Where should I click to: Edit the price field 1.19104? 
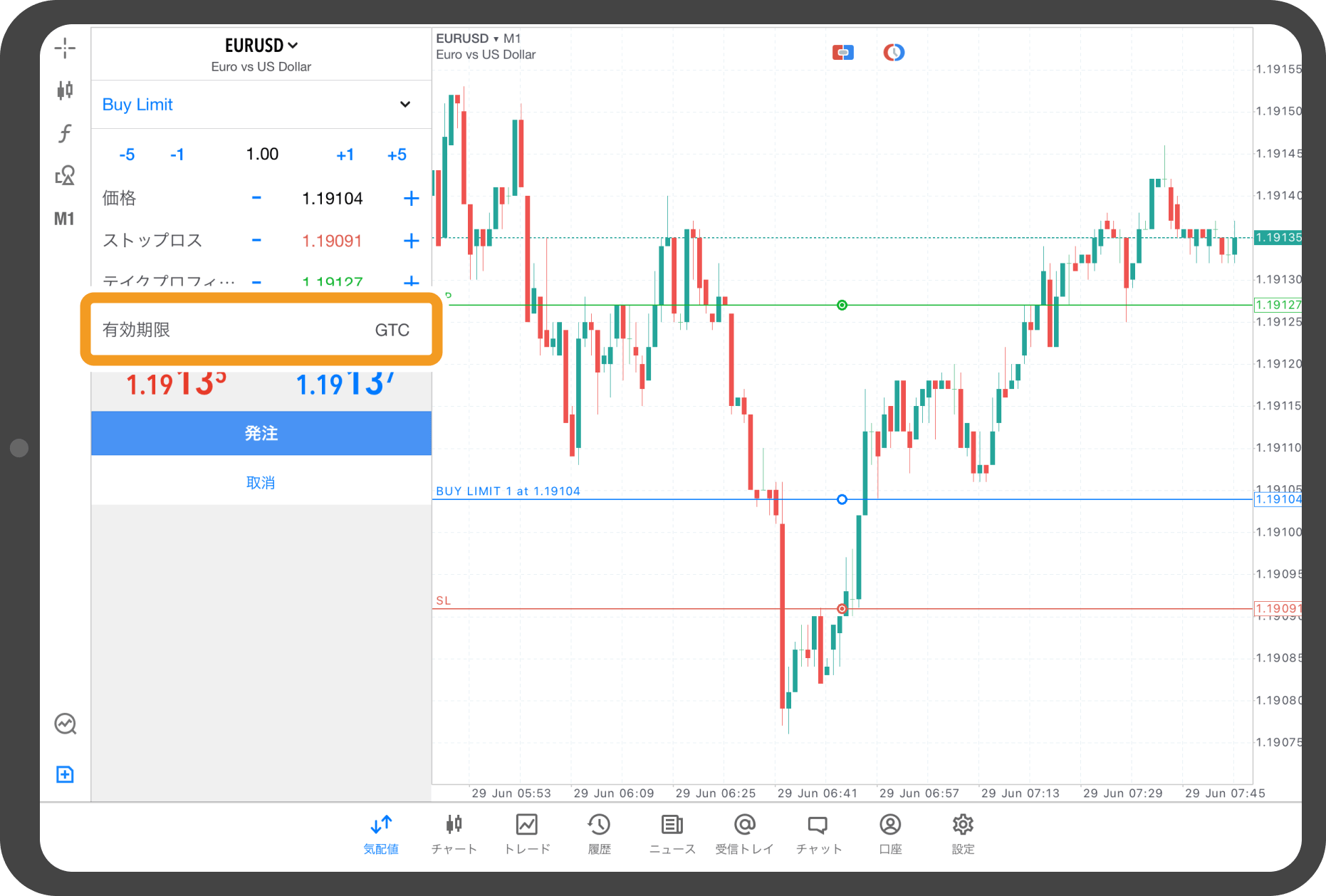point(333,199)
